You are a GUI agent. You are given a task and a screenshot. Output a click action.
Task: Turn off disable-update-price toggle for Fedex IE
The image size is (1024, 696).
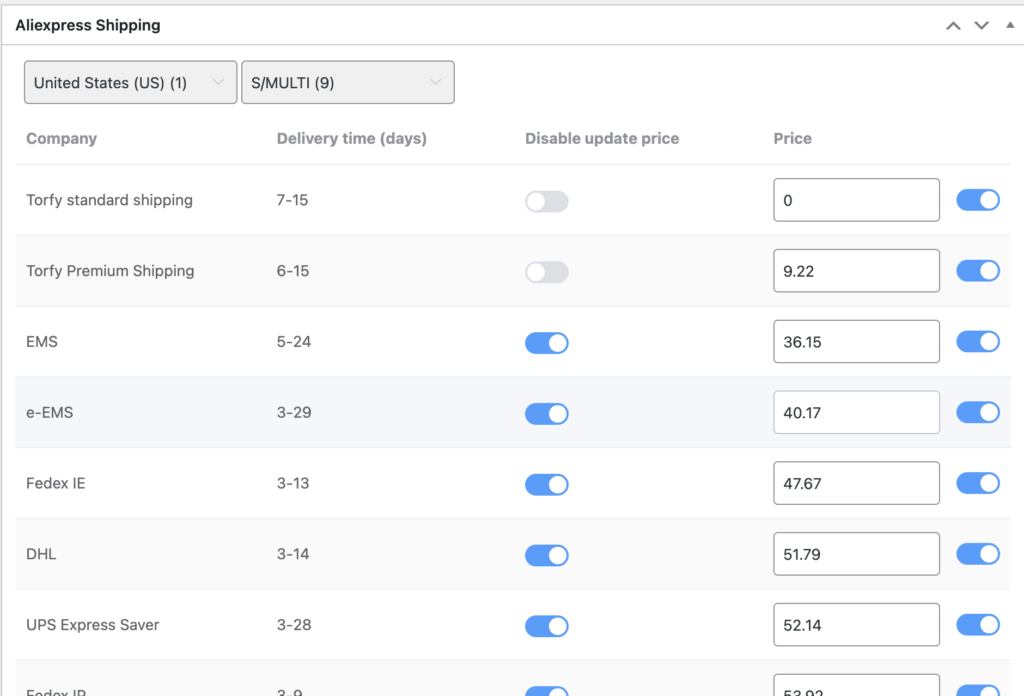(547, 484)
